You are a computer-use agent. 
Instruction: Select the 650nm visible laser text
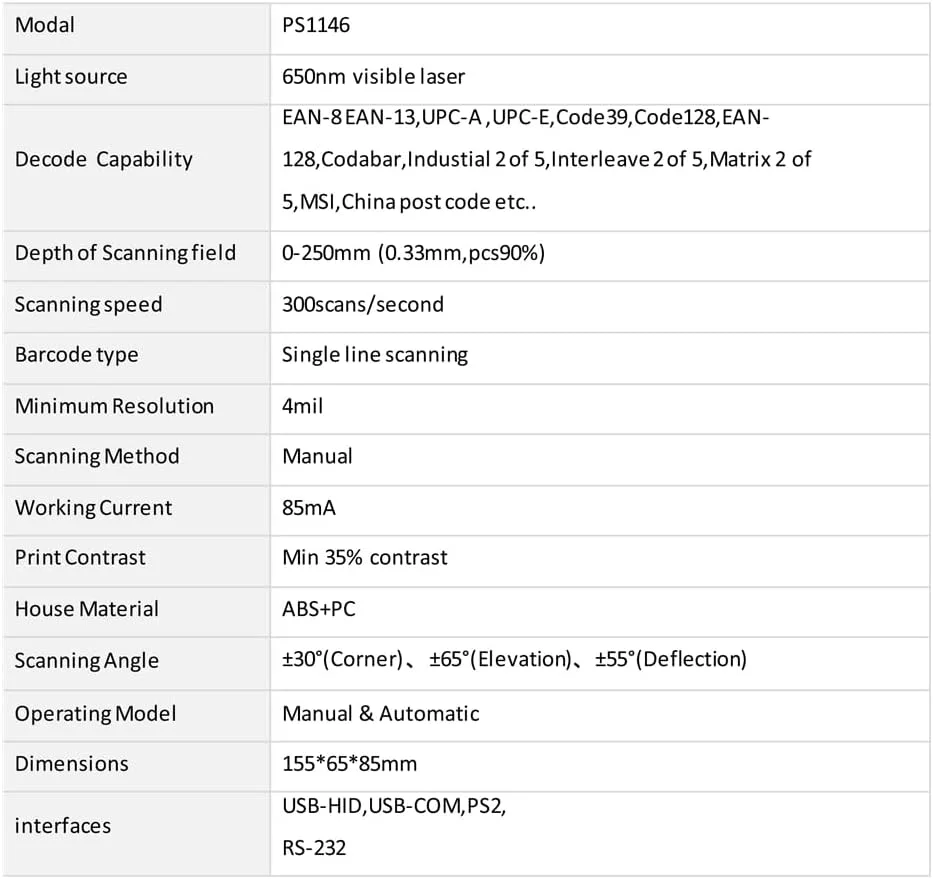click(x=373, y=77)
